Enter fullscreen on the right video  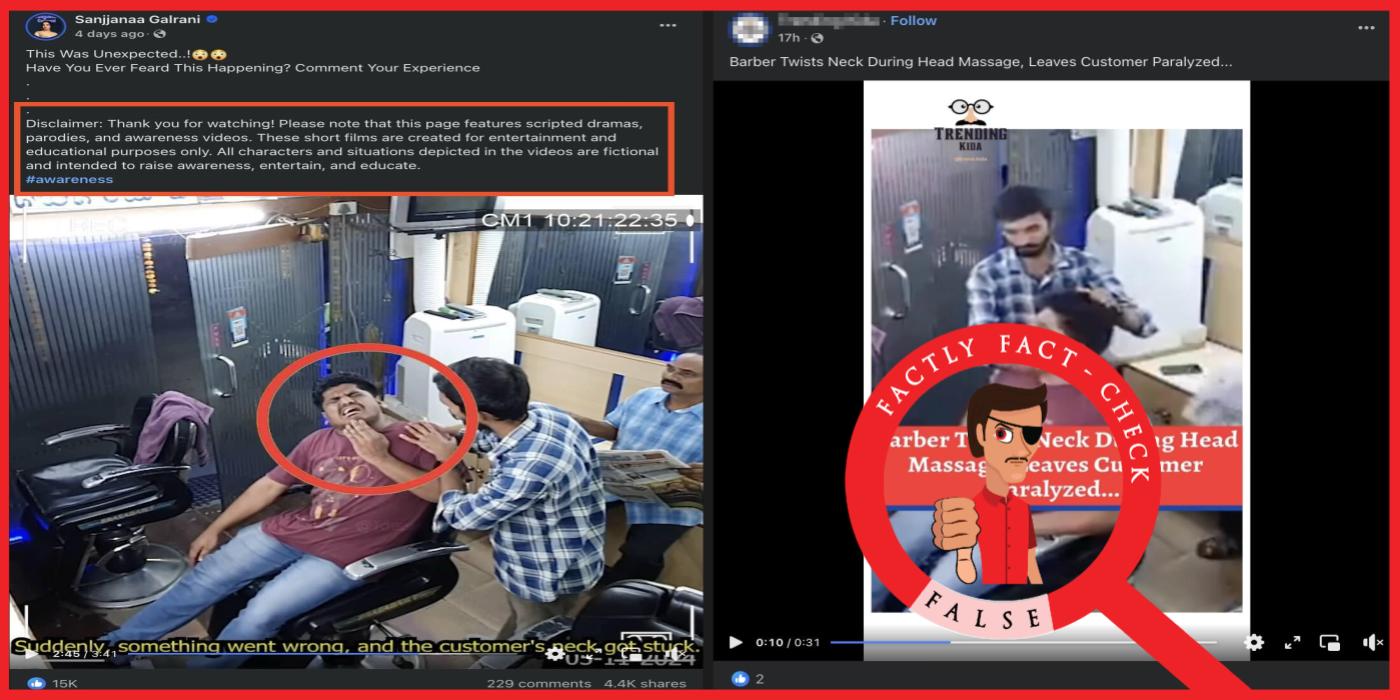point(1293,642)
